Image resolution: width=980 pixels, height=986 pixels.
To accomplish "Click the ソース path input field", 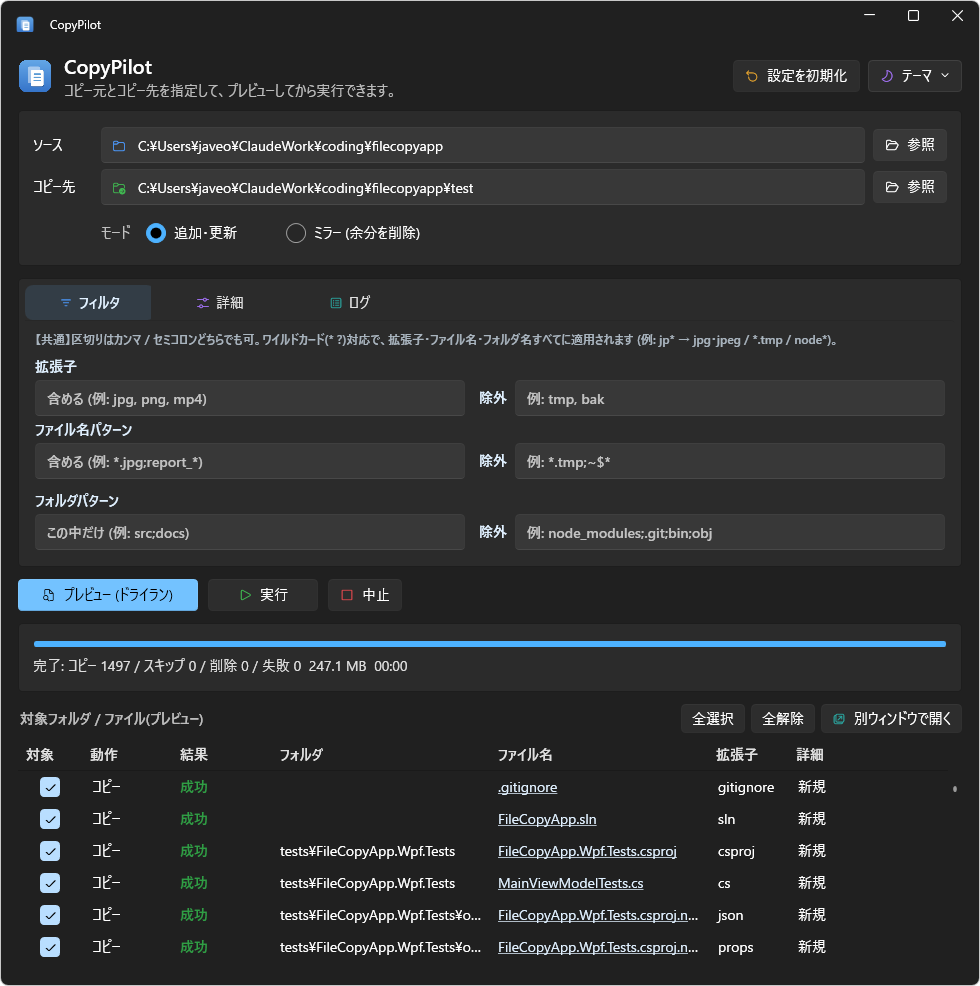I will (x=482, y=145).
